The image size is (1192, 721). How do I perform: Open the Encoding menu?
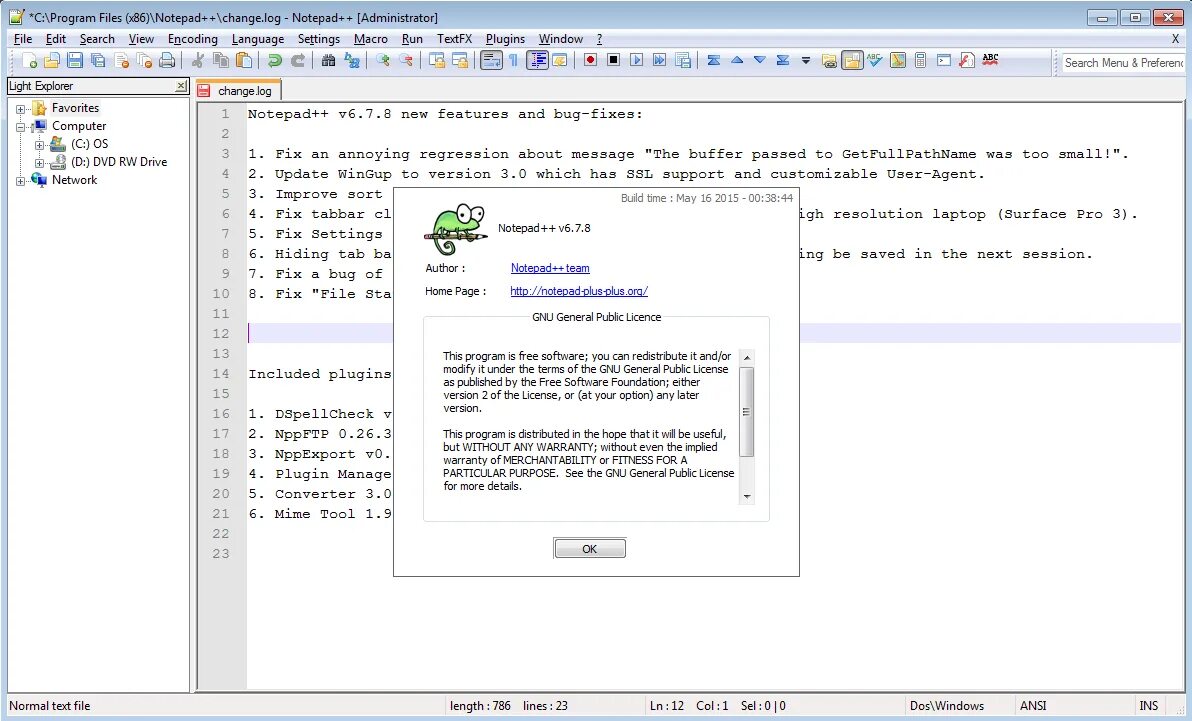tap(192, 39)
